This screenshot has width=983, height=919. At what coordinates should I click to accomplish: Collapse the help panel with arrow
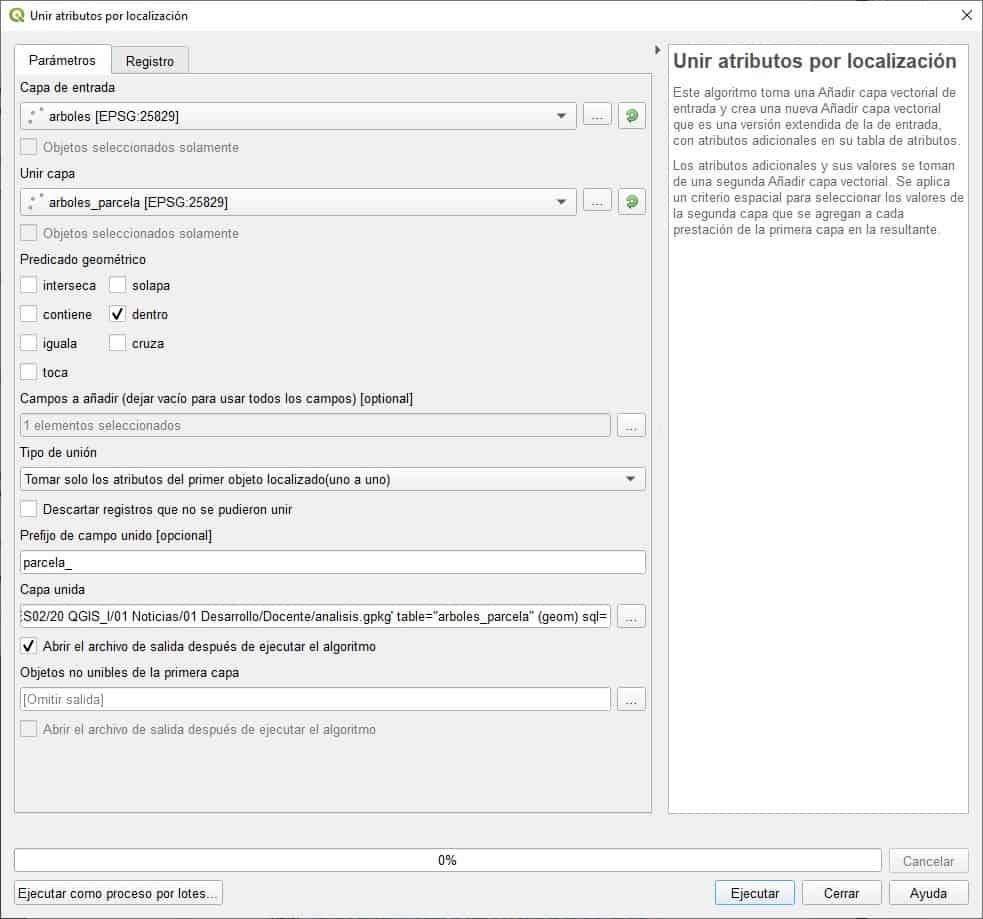[x=657, y=50]
